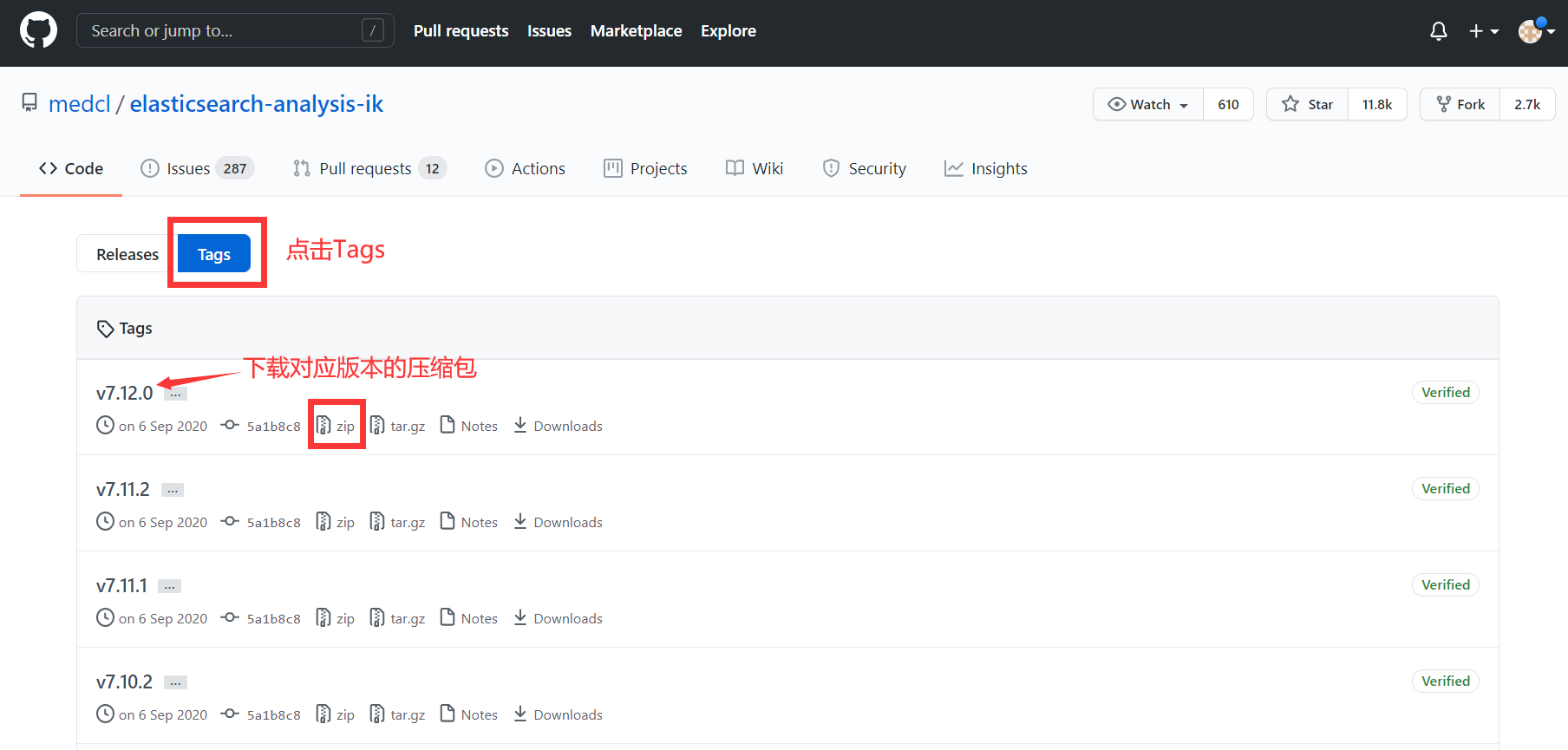Open Notes for v7.12.0
Image resolution: width=1568 pixels, height=750 pixels.
tap(468, 426)
